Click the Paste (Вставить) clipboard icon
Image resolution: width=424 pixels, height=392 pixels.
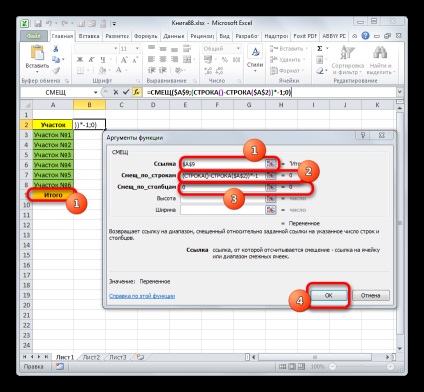[37, 53]
